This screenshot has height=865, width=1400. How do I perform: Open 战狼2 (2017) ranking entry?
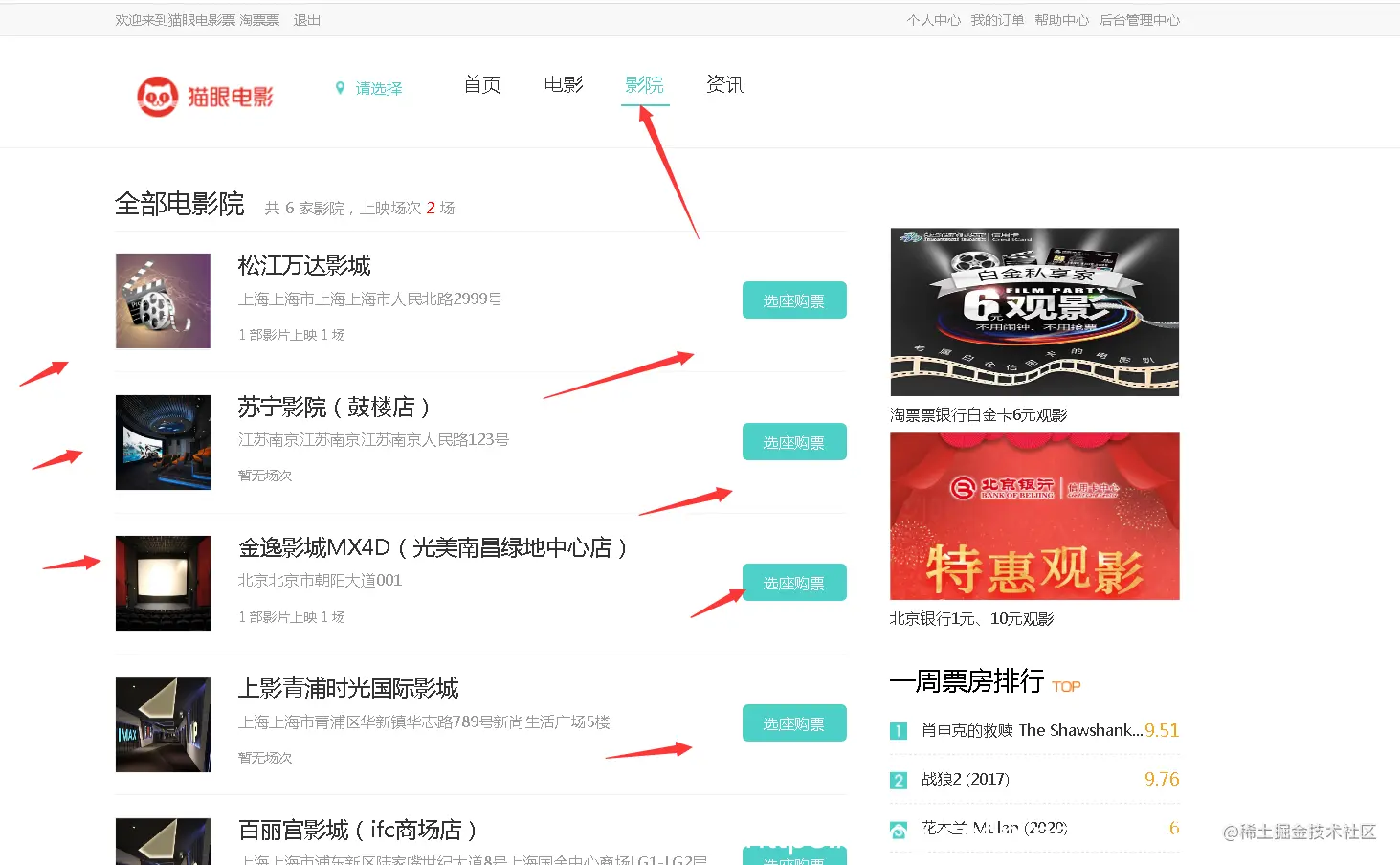click(x=965, y=780)
